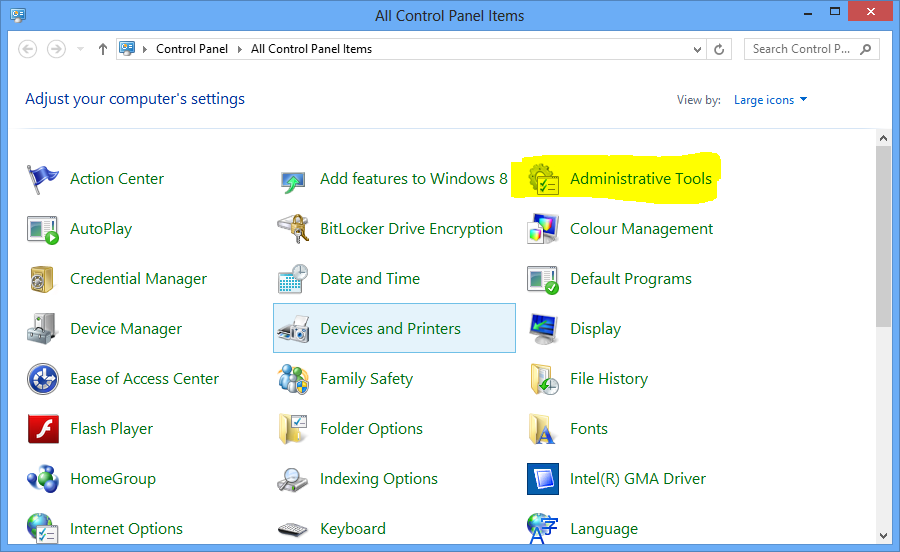Click the Display monitor icon
Image resolution: width=900 pixels, height=552 pixels.
pos(543,329)
